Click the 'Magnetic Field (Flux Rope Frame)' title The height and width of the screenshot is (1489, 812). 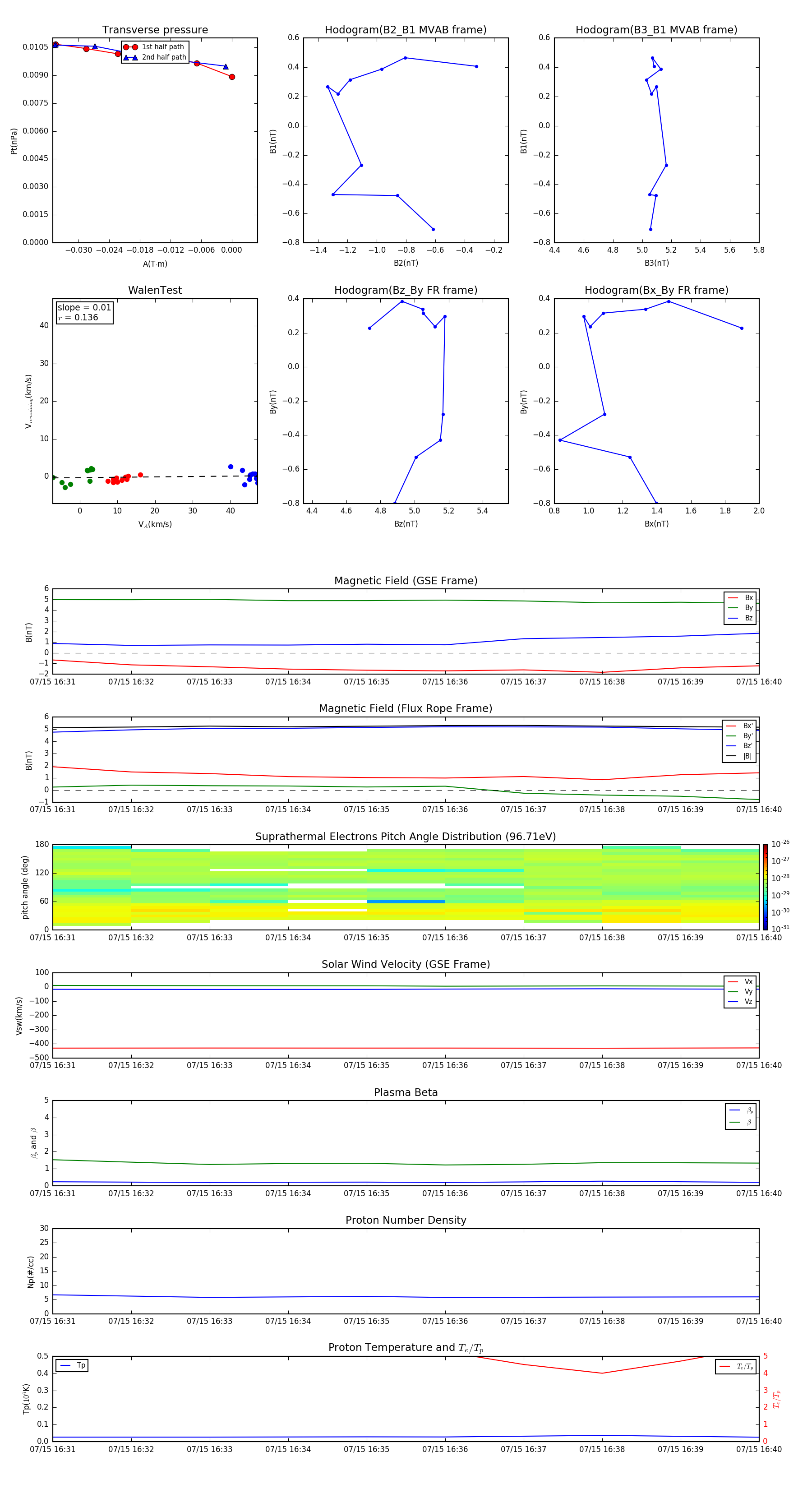tap(406, 708)
